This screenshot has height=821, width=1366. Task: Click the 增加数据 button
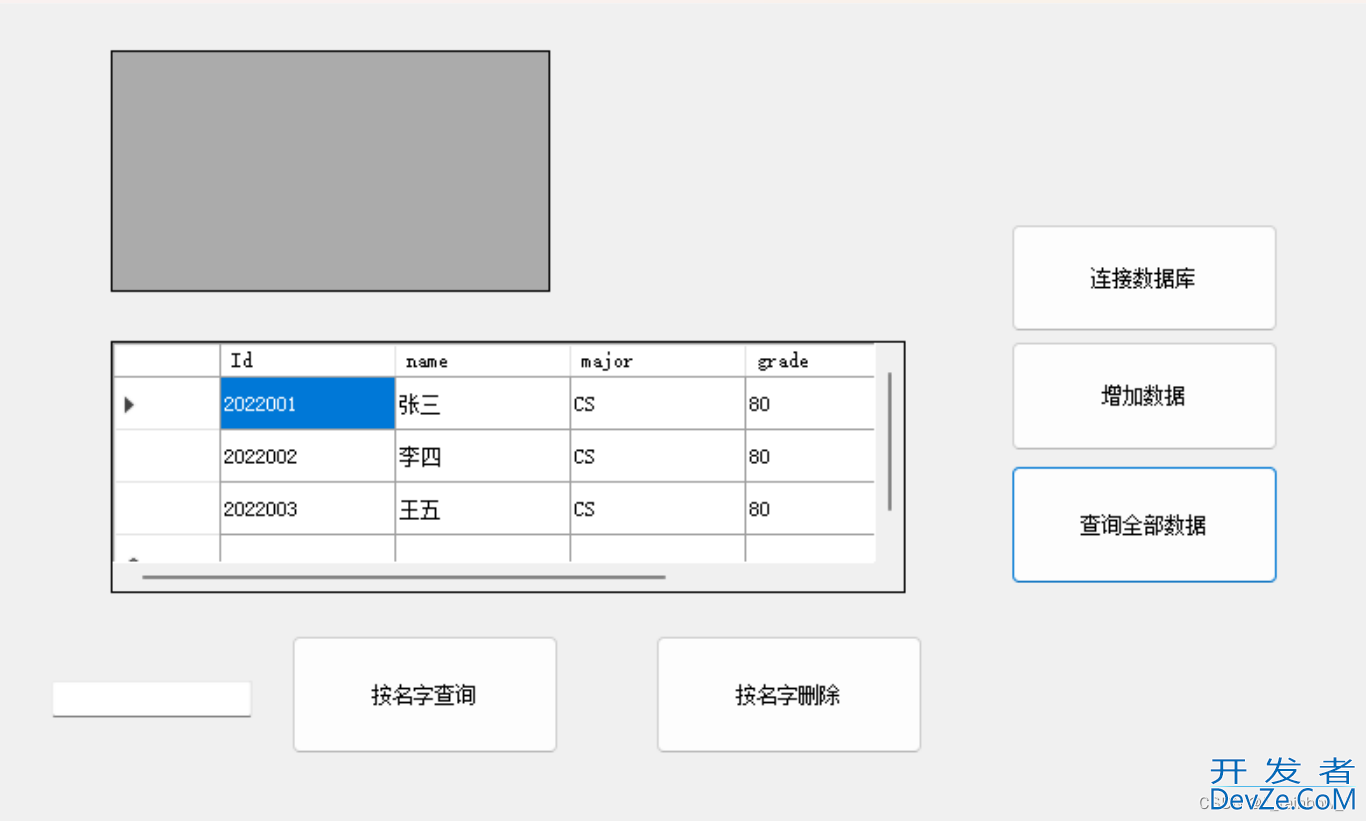pos(1144,396)
